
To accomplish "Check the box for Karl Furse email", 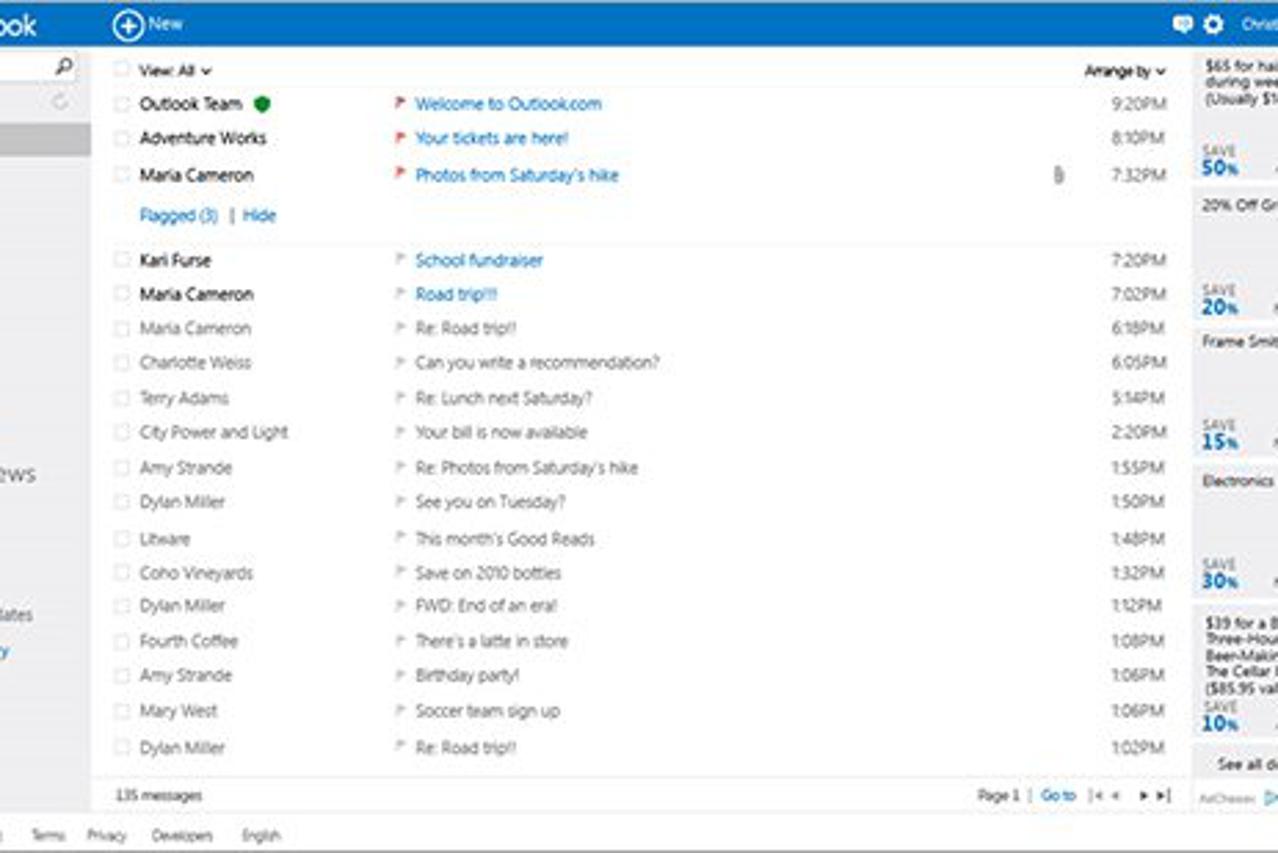I will [121, 260].
